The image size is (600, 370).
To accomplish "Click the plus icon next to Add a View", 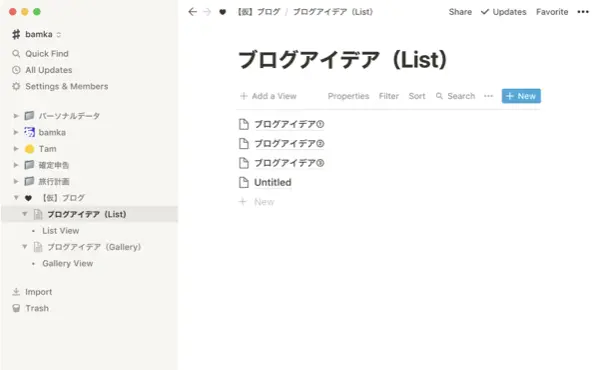I will tap(243, 96).
